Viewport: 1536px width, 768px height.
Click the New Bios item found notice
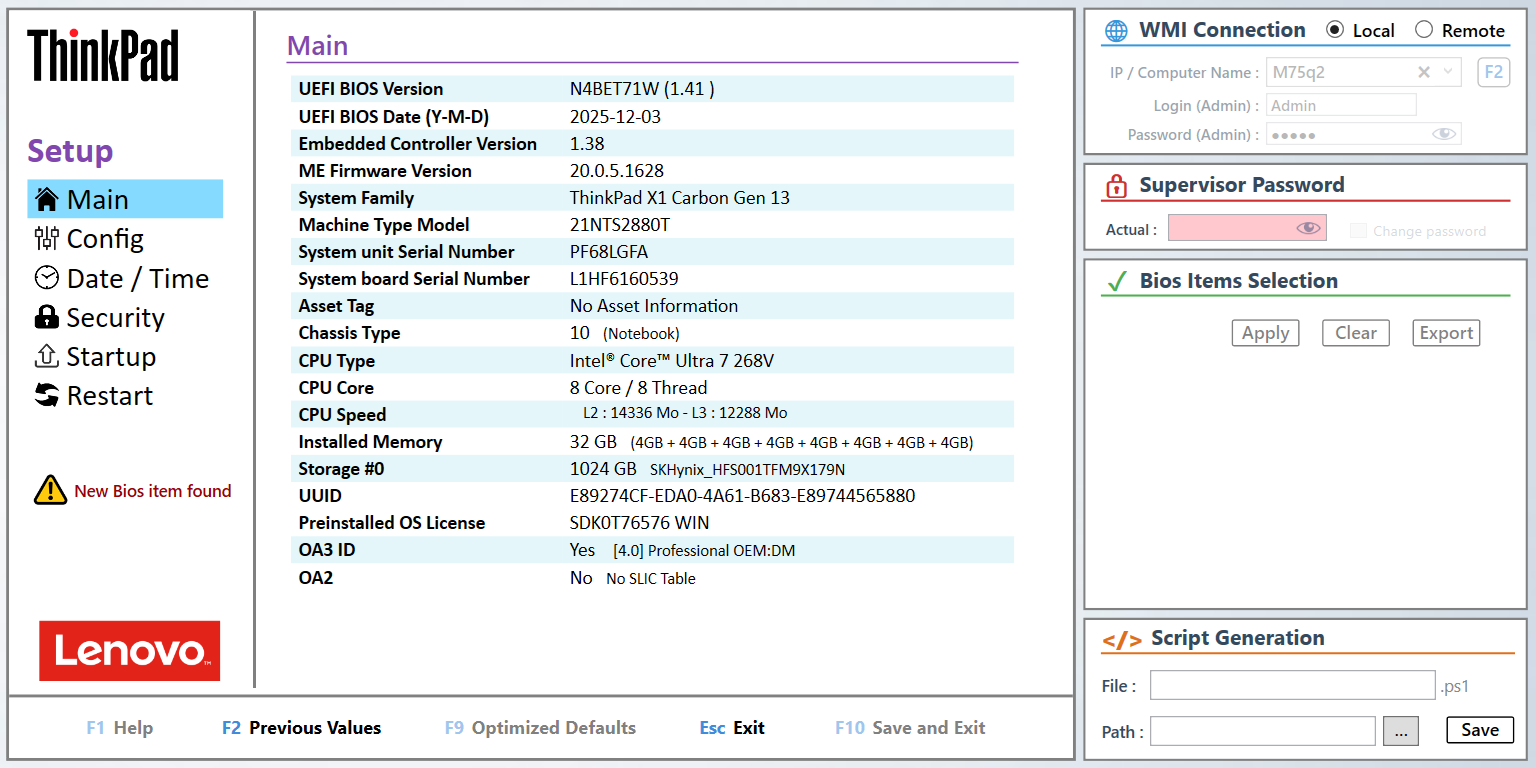(x=153, y=491)
